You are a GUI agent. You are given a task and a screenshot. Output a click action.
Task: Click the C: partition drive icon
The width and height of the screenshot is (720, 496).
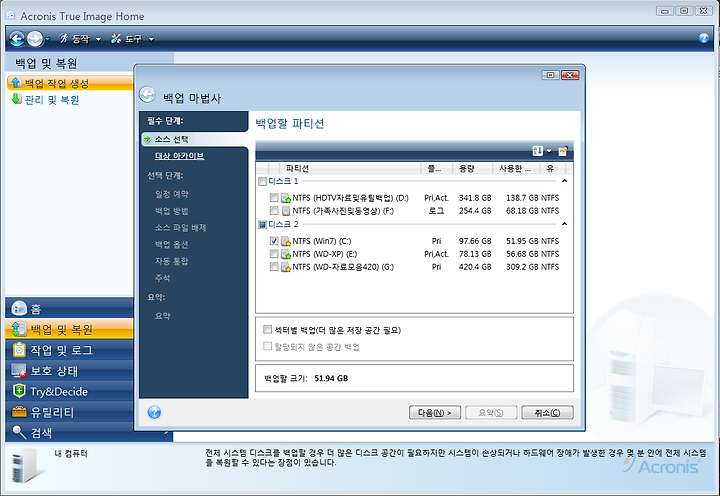pyautogui.click(x=286, y=241)
